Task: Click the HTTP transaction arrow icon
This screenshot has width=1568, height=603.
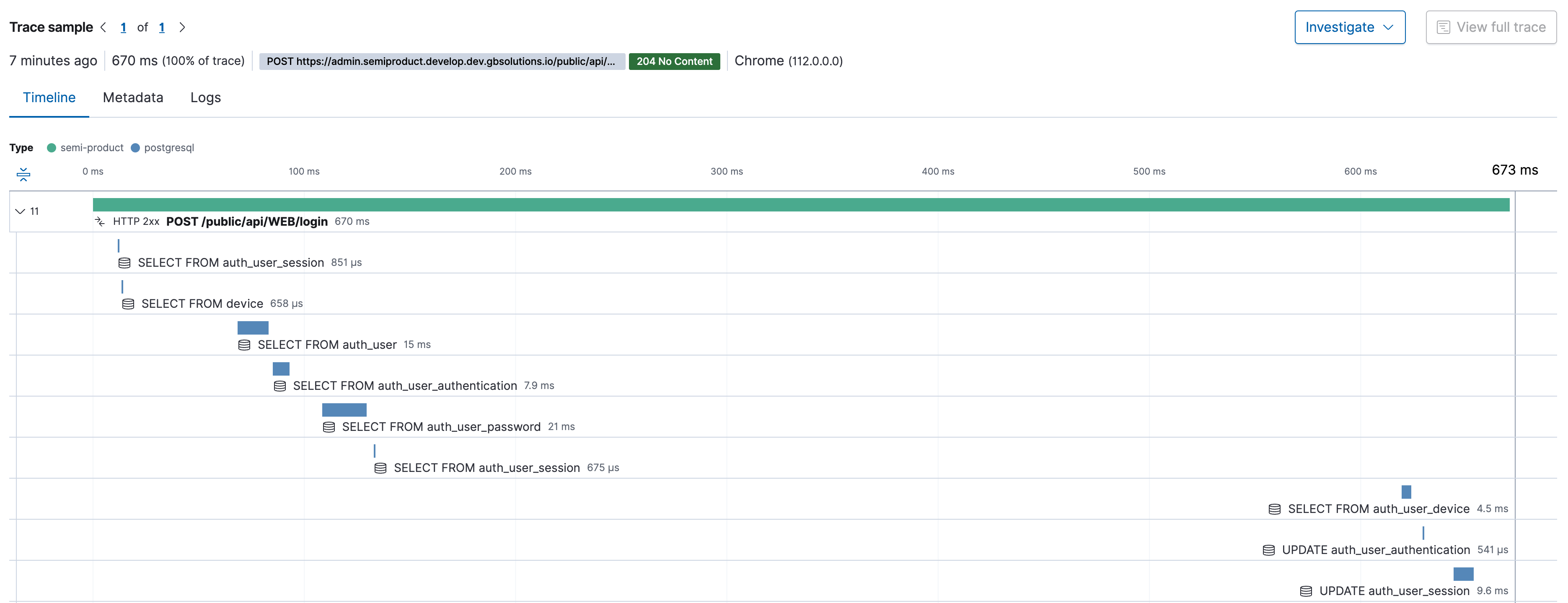Action: click(100, 222)
